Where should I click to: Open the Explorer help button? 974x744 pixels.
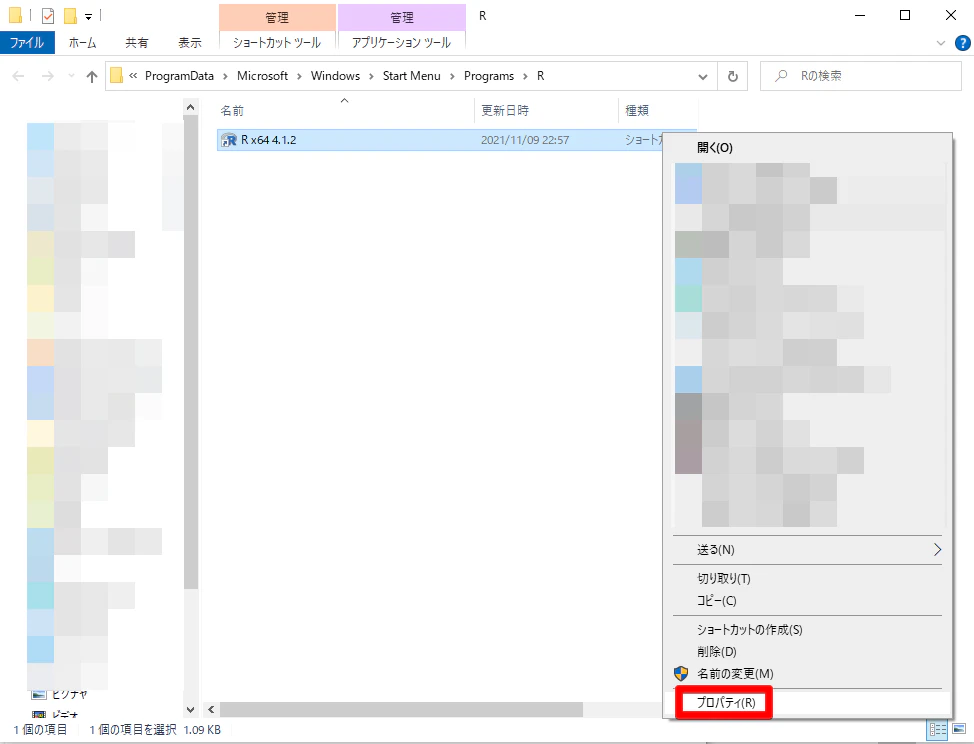tap(962, 43)
